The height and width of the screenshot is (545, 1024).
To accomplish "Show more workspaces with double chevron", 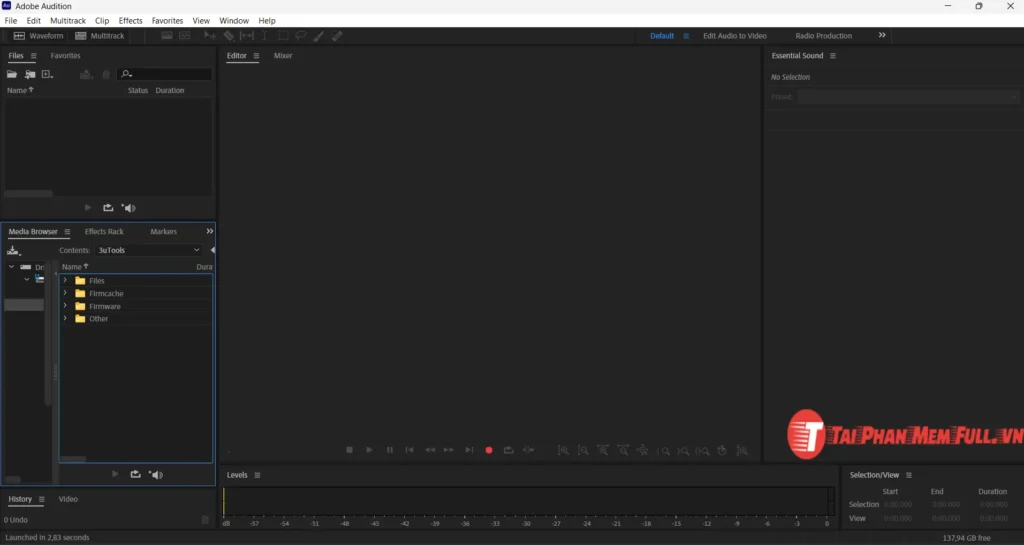I will click(882, 35).
